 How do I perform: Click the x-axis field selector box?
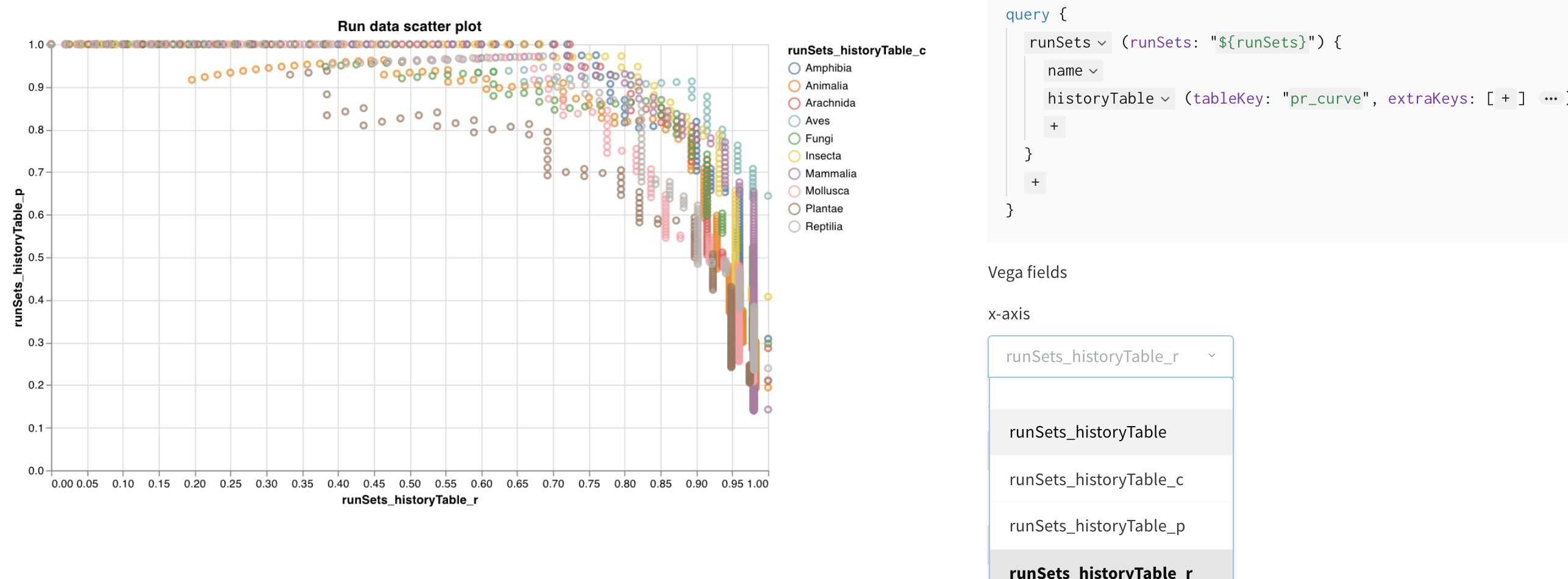(1111, 356)
